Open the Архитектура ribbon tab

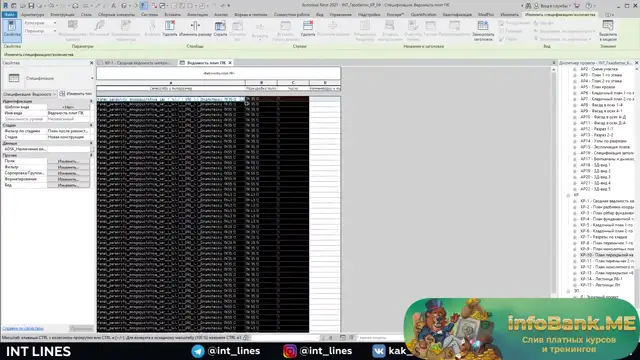(x=33, y=14)
